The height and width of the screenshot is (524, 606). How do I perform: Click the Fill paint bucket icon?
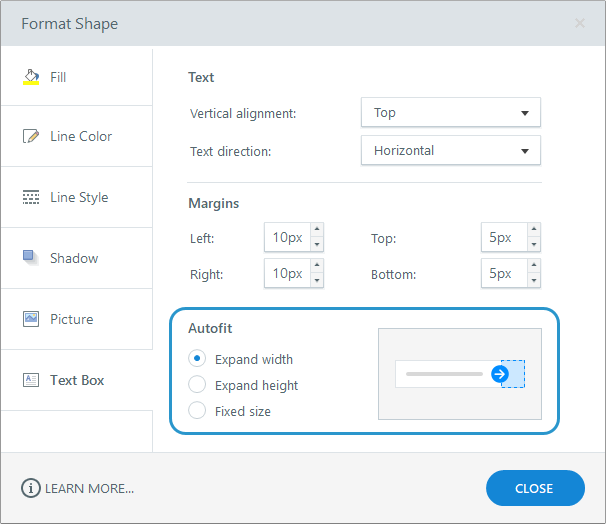click(x=31, y=77)
